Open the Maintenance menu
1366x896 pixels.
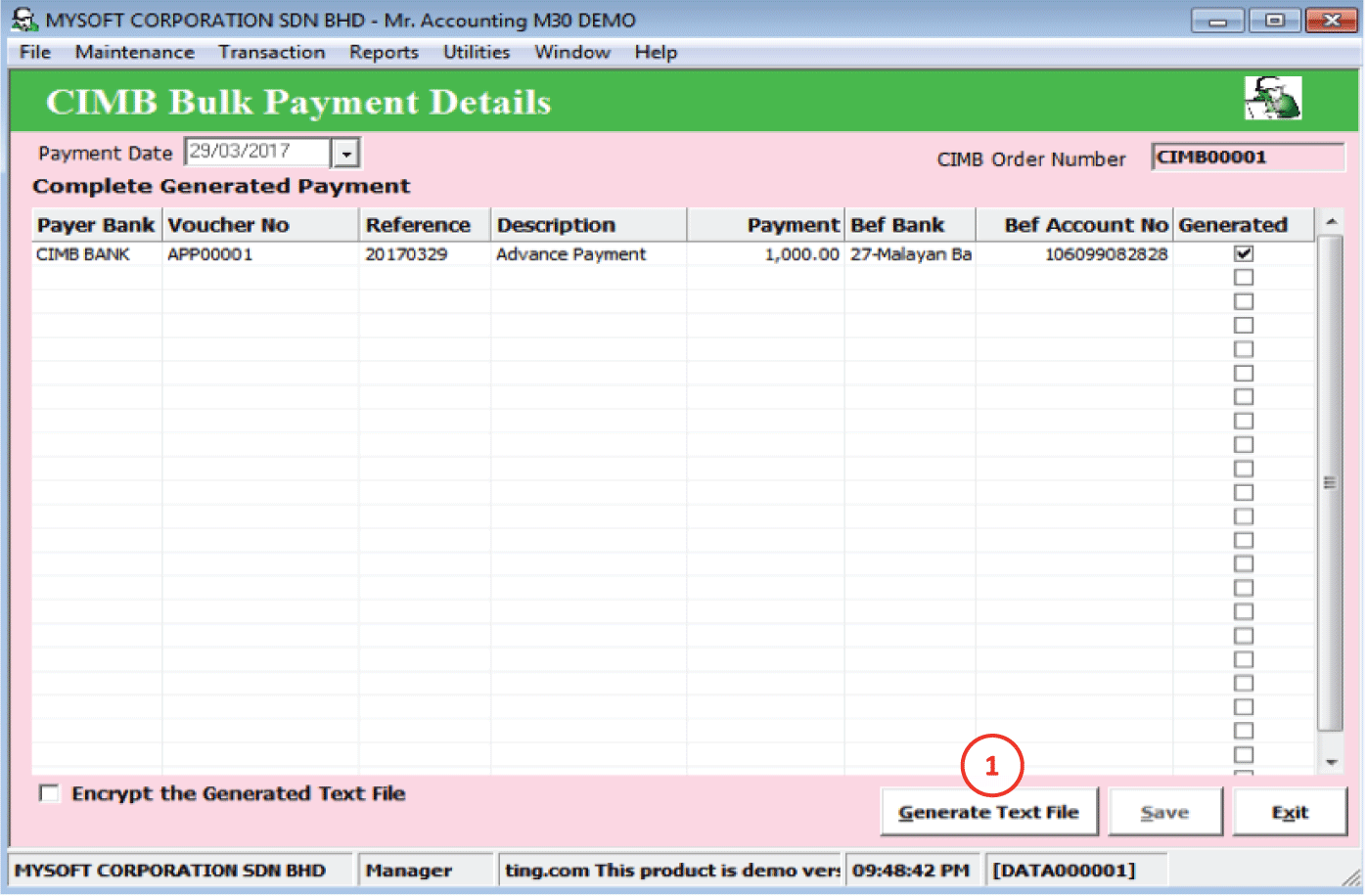coord(135,52)
